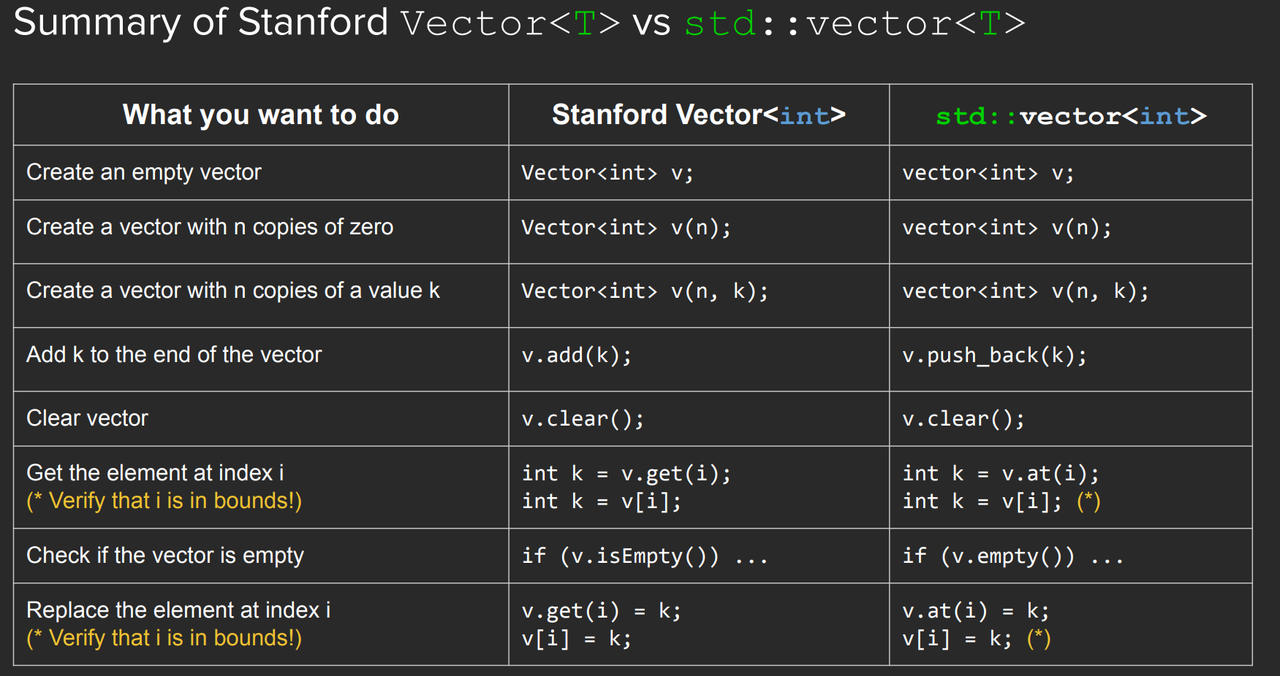Click the 'v.at(i) = k;' code line

(x=976, y=611)
